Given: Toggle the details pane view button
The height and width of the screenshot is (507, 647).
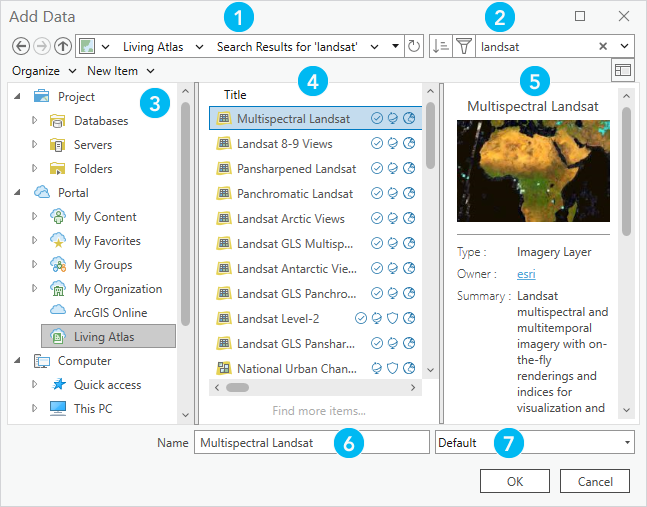Looking at the screenshot, I should coord(624,71).
